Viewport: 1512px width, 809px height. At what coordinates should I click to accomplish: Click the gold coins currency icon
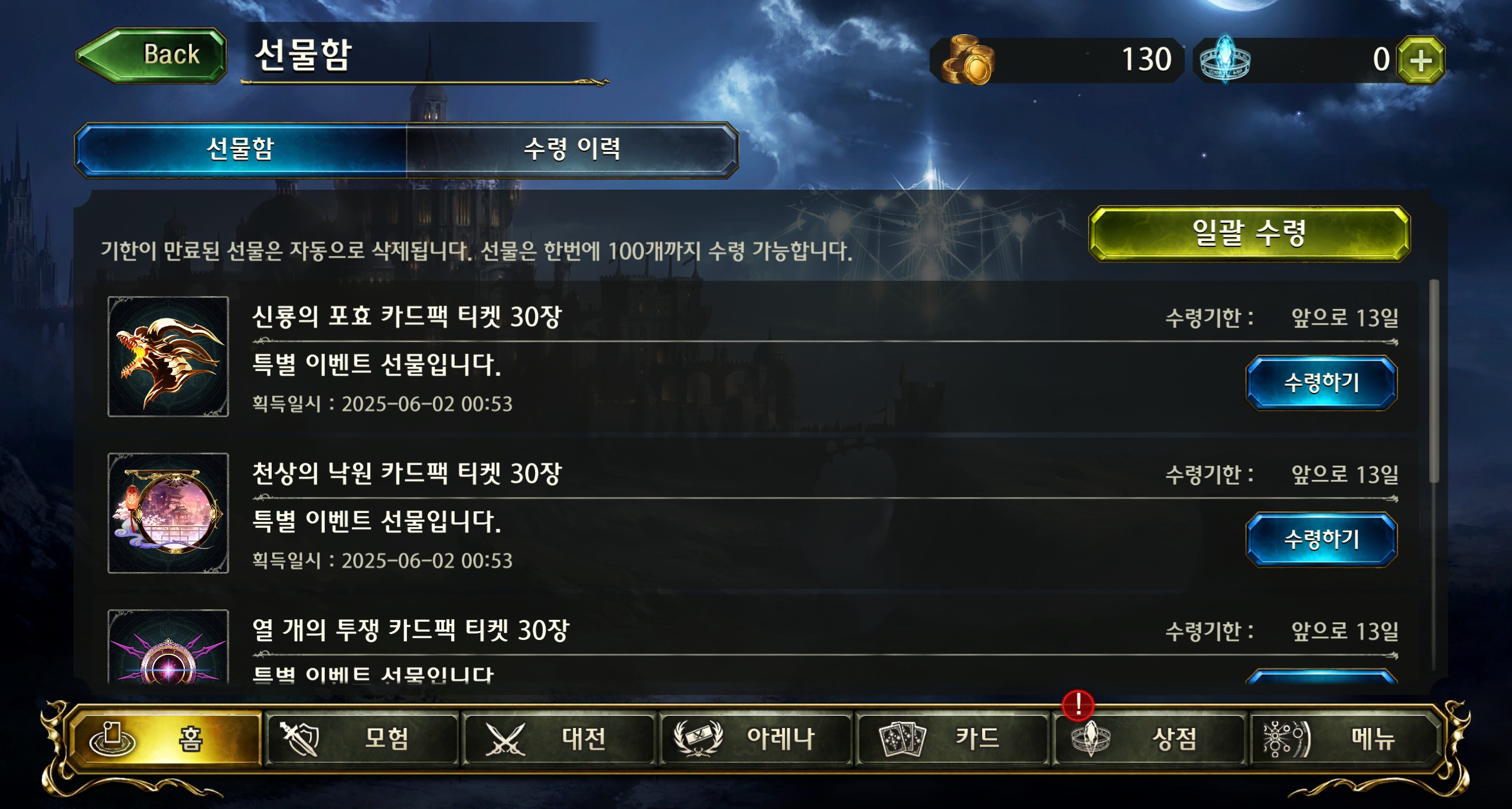click(x=967, y=60)
